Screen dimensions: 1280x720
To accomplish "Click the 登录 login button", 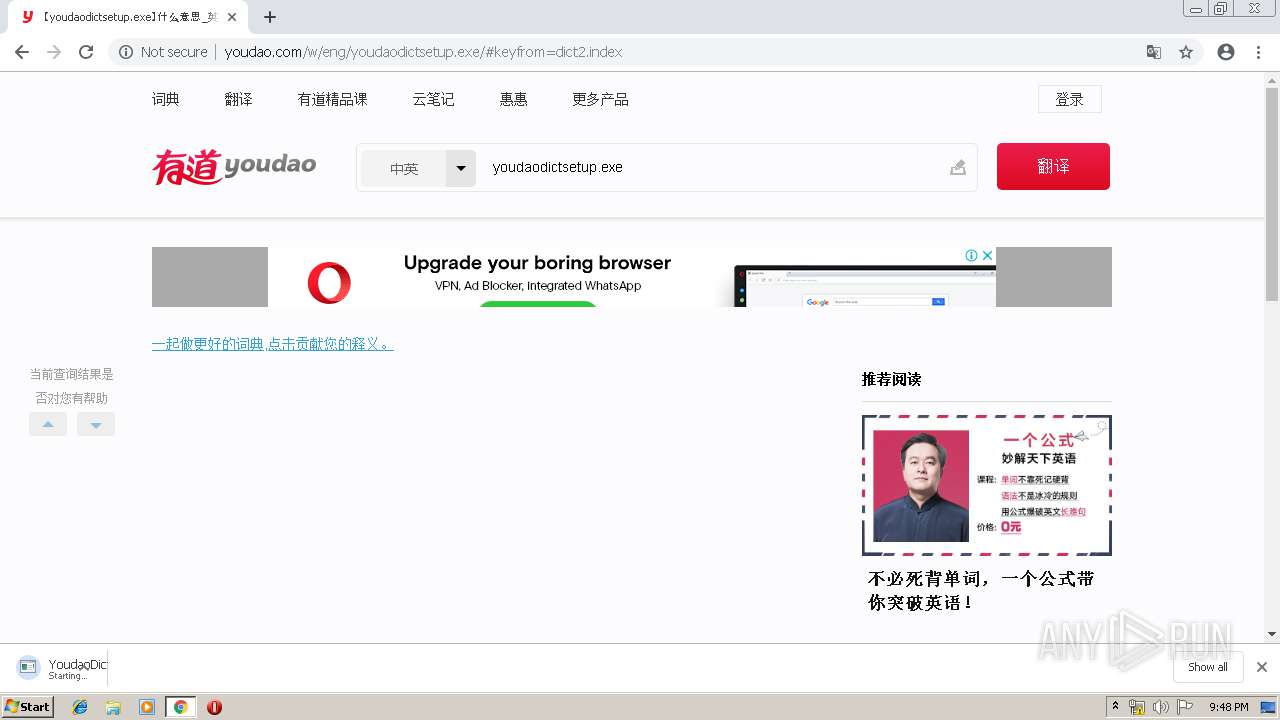I will 1070,99.
